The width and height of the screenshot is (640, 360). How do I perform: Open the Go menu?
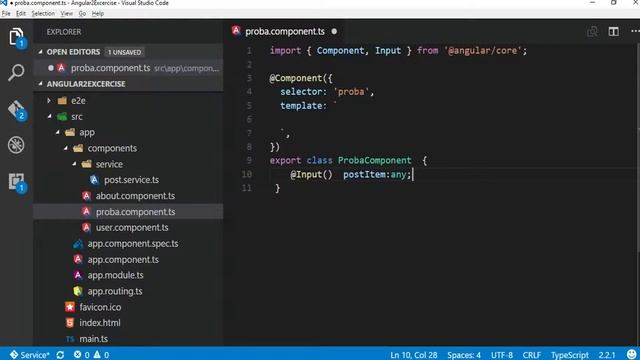[x=82, y=13]
